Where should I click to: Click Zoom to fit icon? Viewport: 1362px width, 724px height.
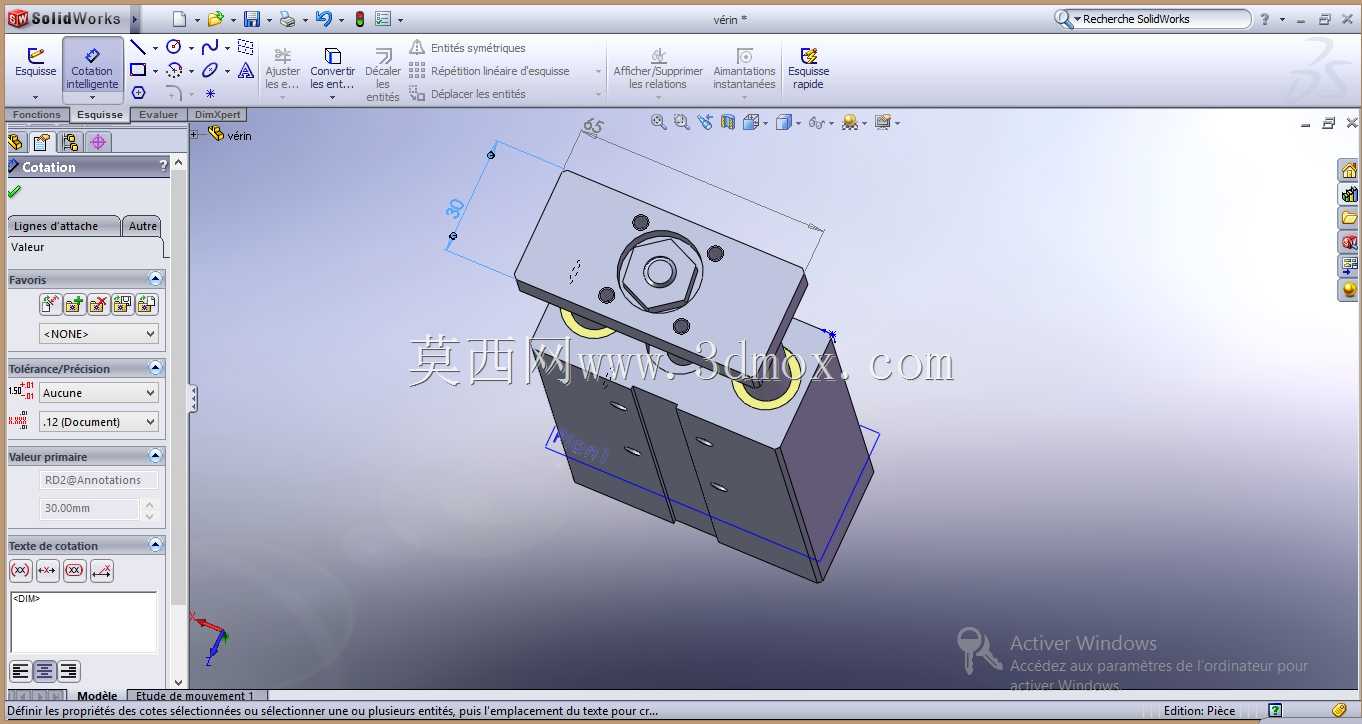click(x=658, y=122)
